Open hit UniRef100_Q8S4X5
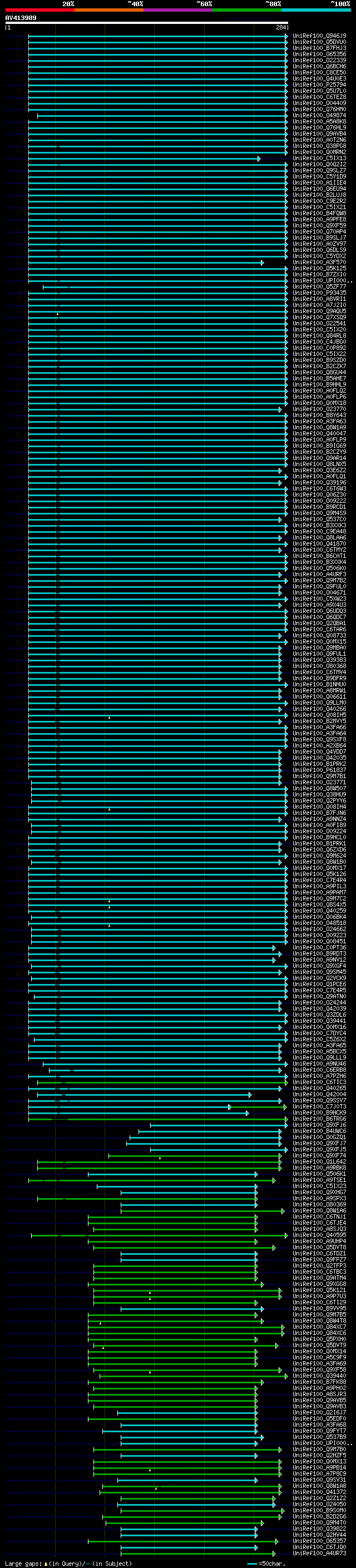Viewport: 356px width, 1568px height. (x=319, y=904)
